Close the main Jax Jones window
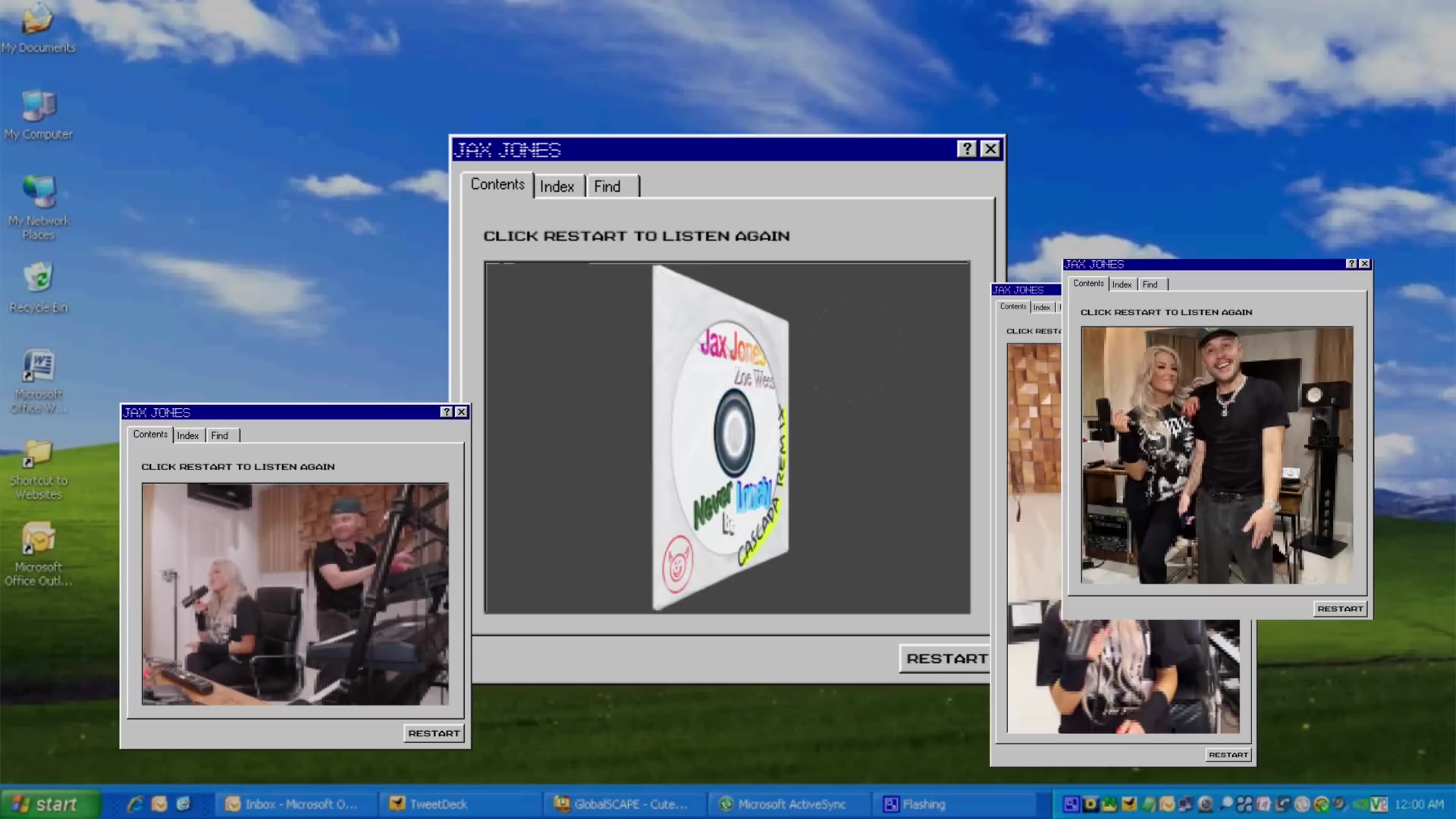The image size is (1456, 819). pos(990,149)
